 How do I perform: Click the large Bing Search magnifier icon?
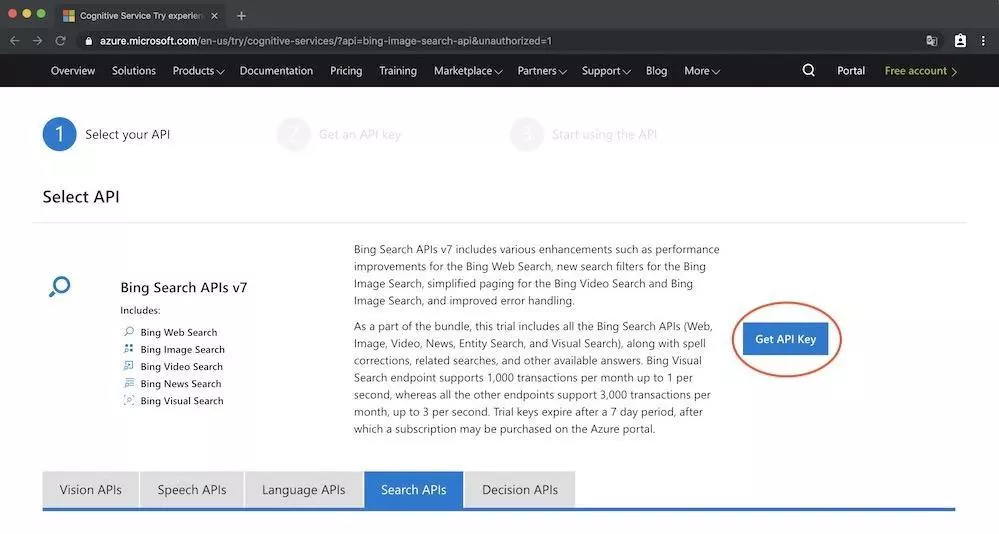pyautogui.click(x=60, y=286)
